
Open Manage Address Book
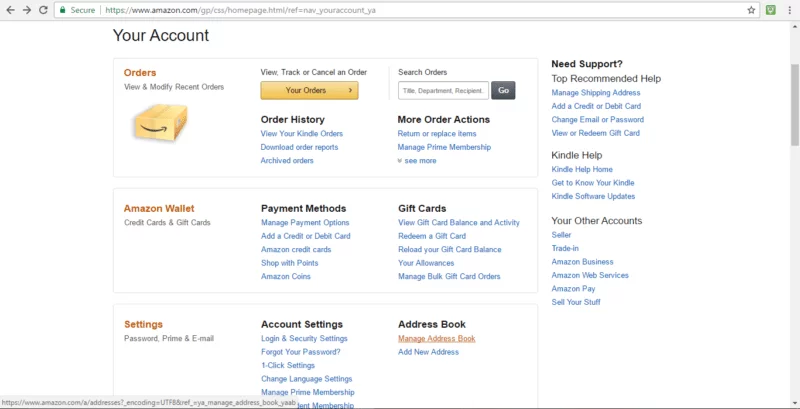pyautogui.click(x=437, y=339)
